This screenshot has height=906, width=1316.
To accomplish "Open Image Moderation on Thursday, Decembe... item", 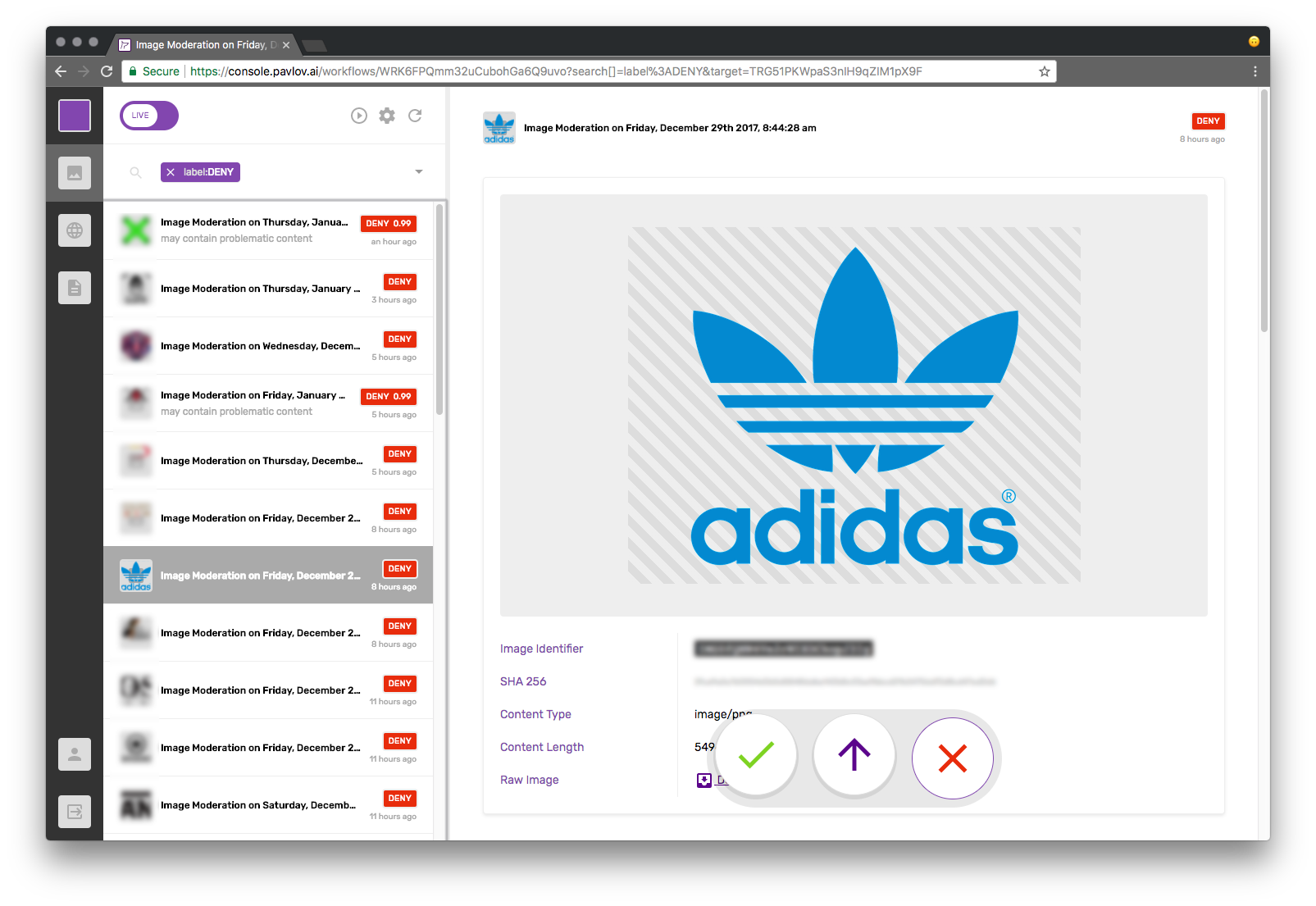I will click(268, 461).
